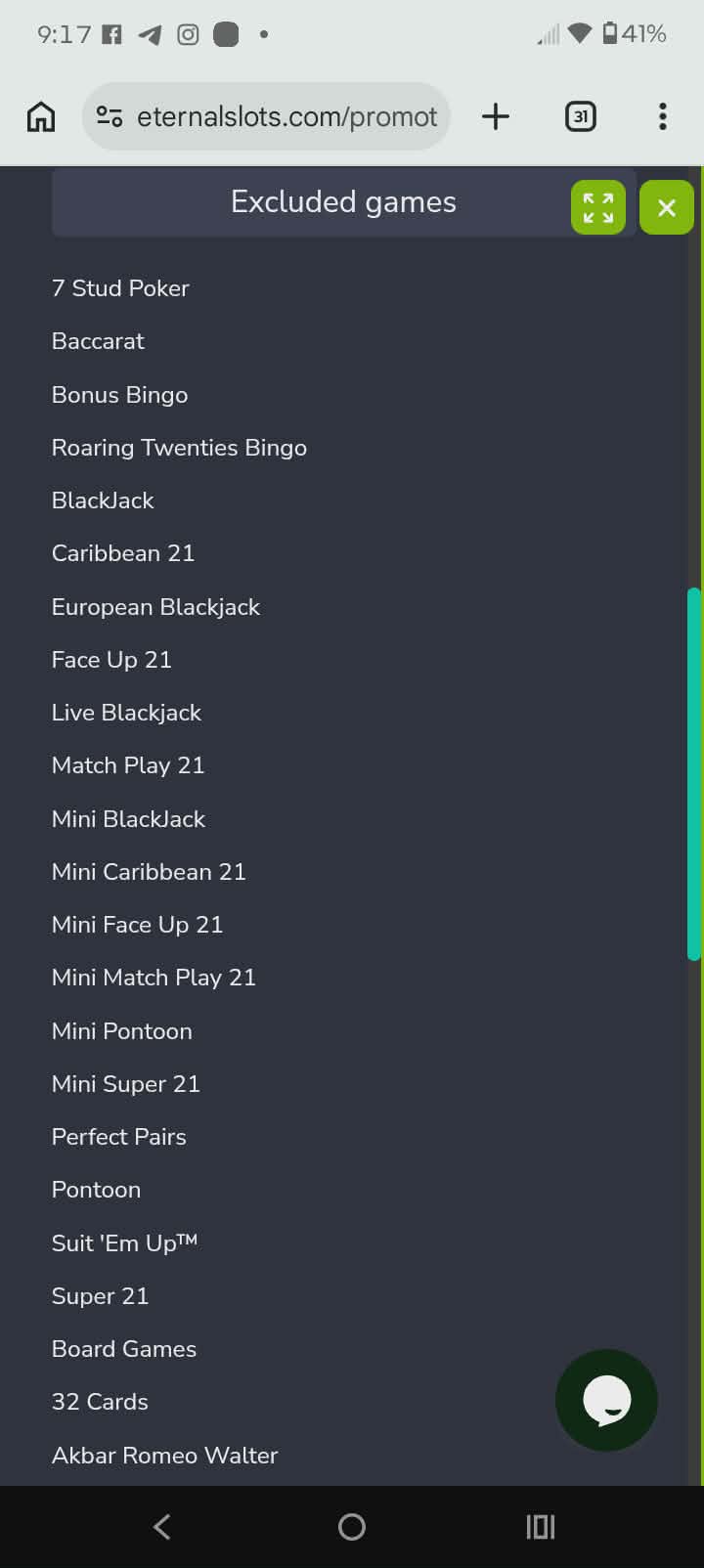The width and height of the screenshot is (704, 1568).
Task: Close the Excluded games panel
Action: [x=666, y=207]
